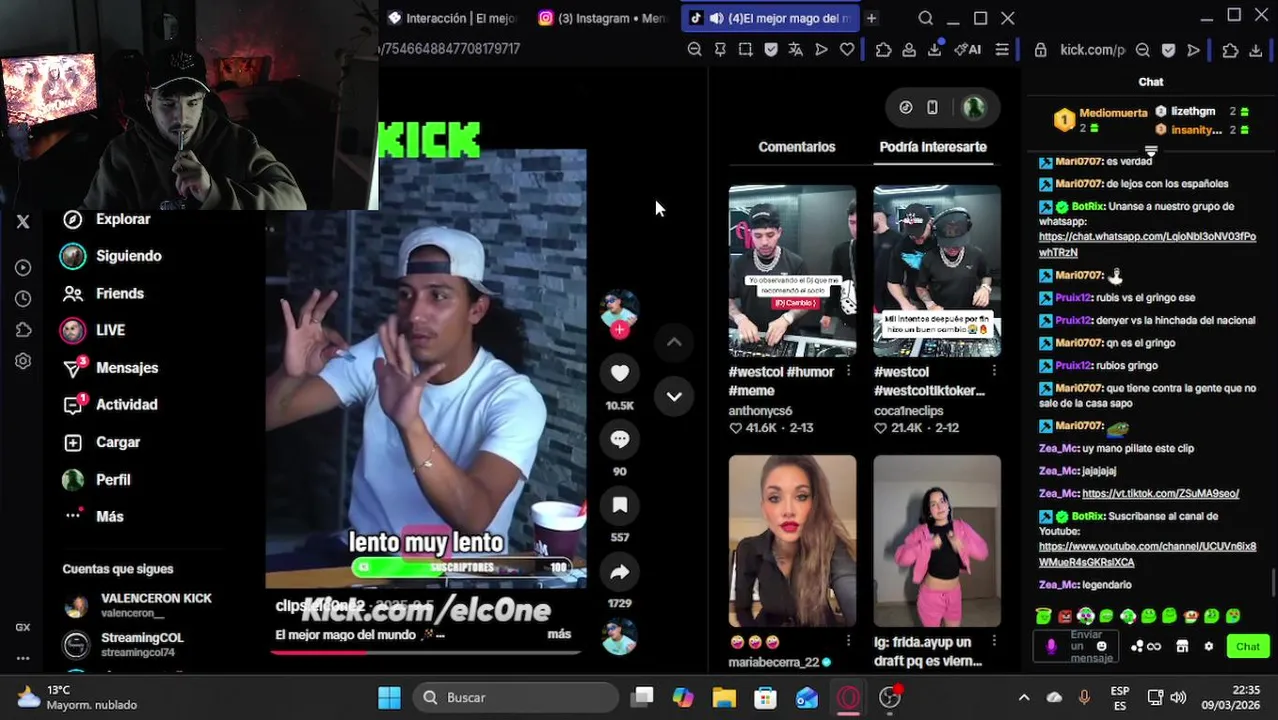This screenshot has width=1278, height=720.
Task: Click phone app icon in pill
Action: [x=932, y=107]
